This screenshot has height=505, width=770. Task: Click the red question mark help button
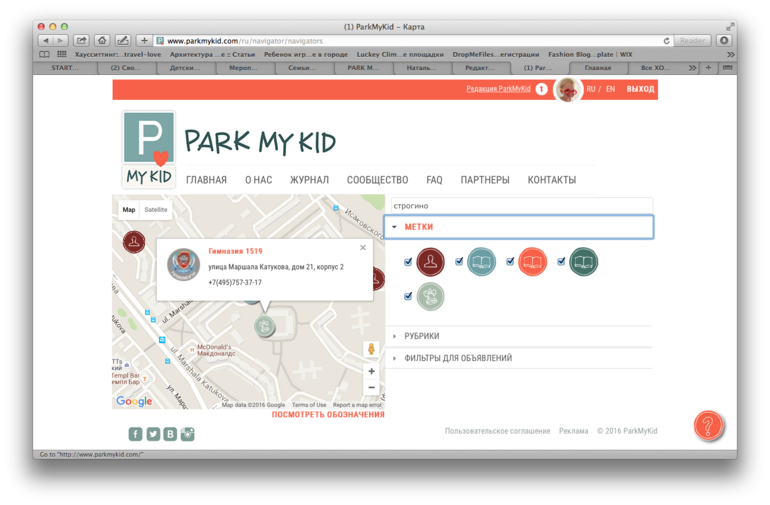point(708,426)
